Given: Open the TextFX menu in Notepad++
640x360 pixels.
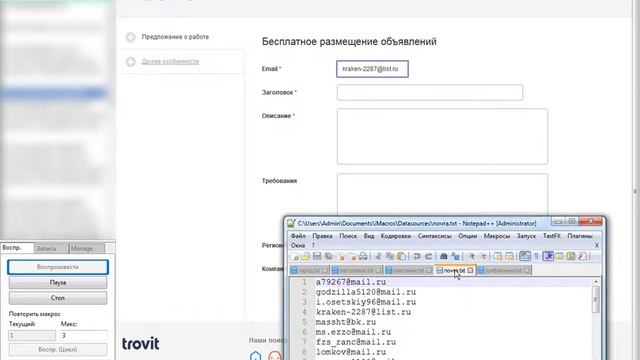Looking at the screenshot, I should coord(551,236).
